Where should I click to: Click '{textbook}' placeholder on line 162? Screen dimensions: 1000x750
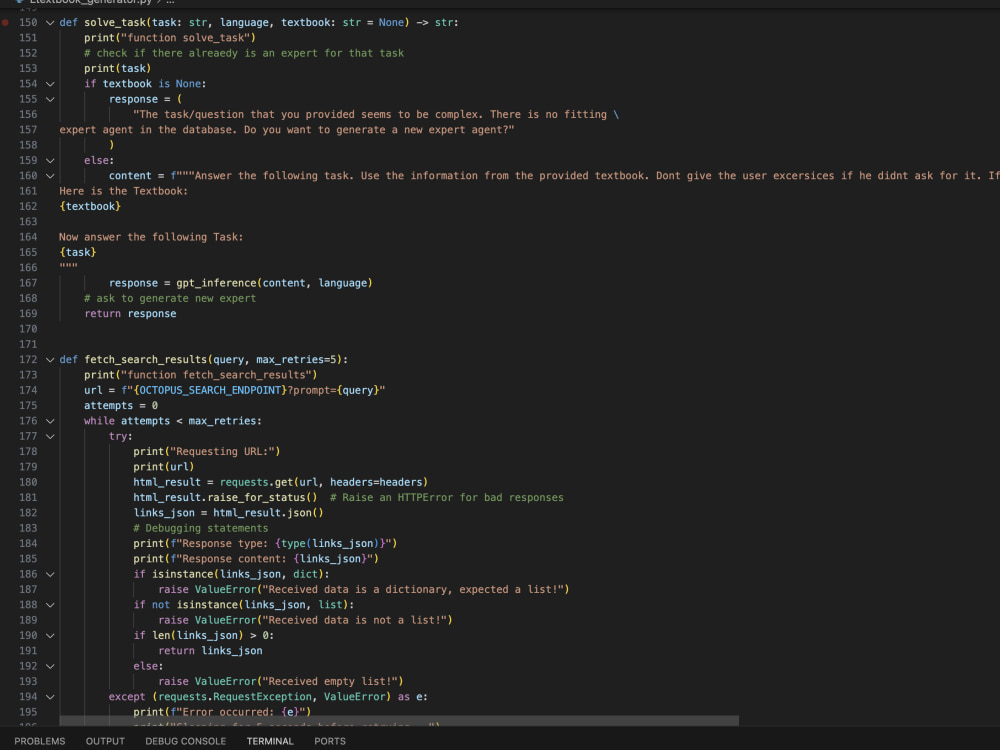coord(90,206)
